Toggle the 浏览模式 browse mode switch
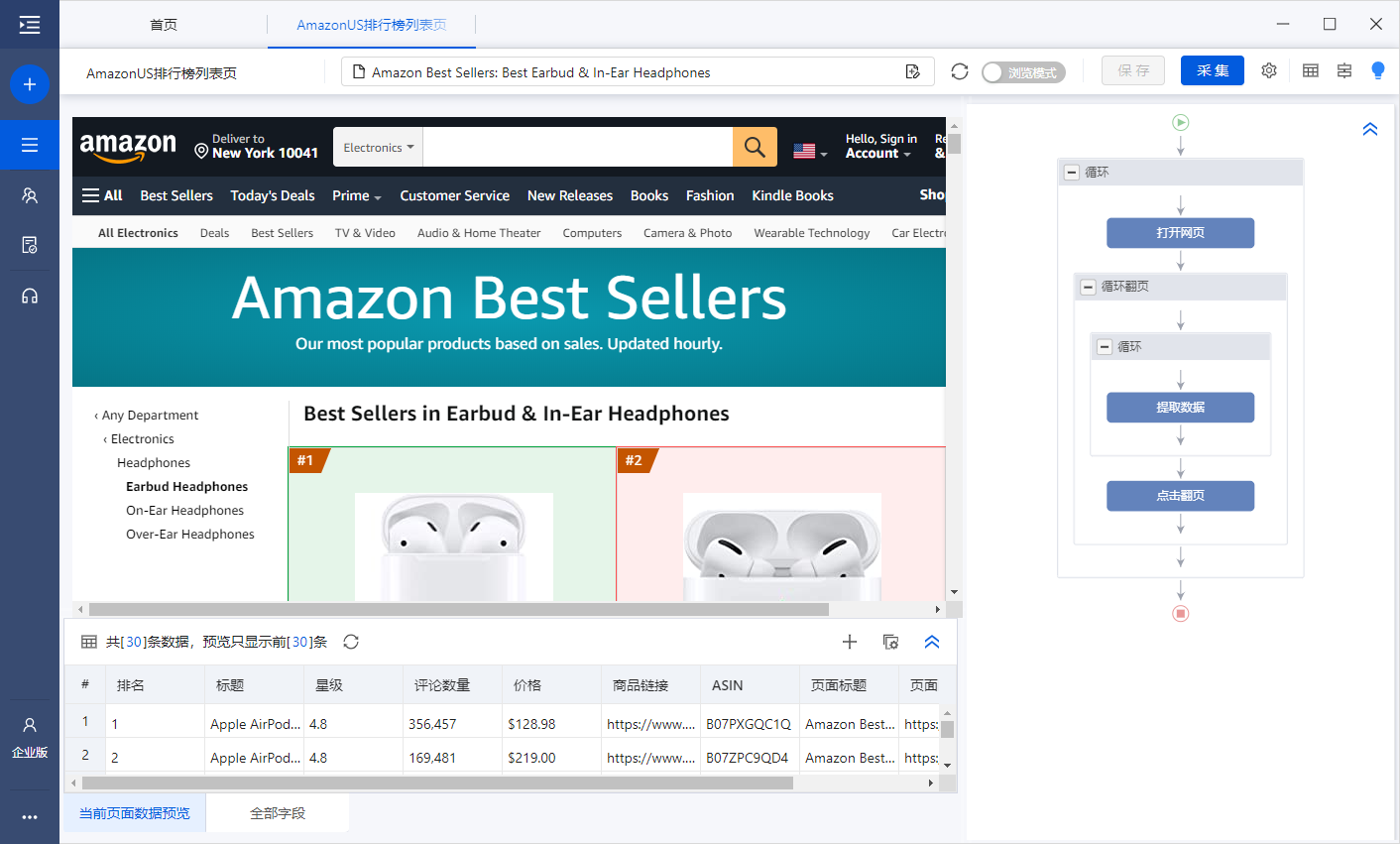 coord(1023,72)
